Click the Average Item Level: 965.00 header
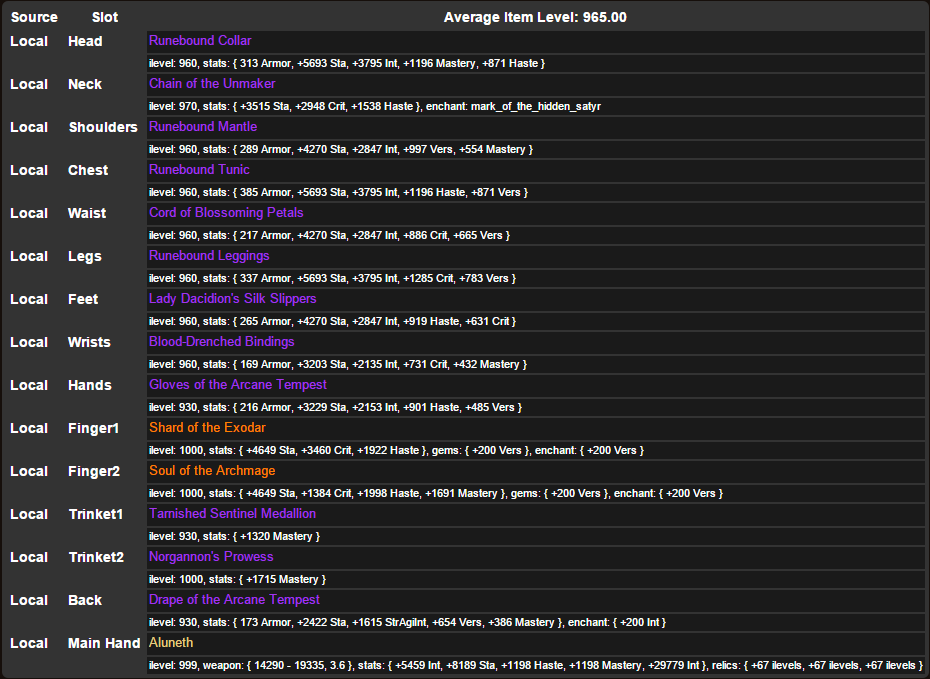This screenshot has width=930, height=679. (x=535, y=17)
